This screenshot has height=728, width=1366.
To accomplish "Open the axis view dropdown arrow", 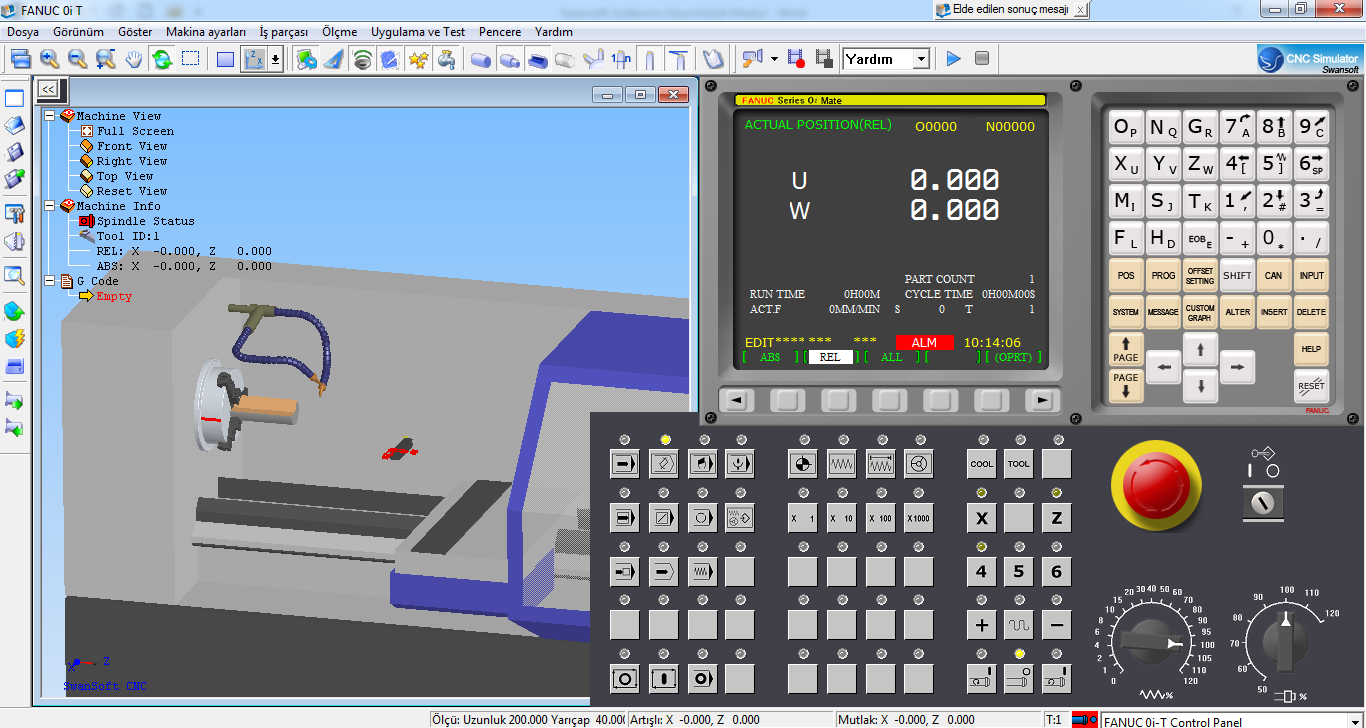I will click(x=275, y=59).
